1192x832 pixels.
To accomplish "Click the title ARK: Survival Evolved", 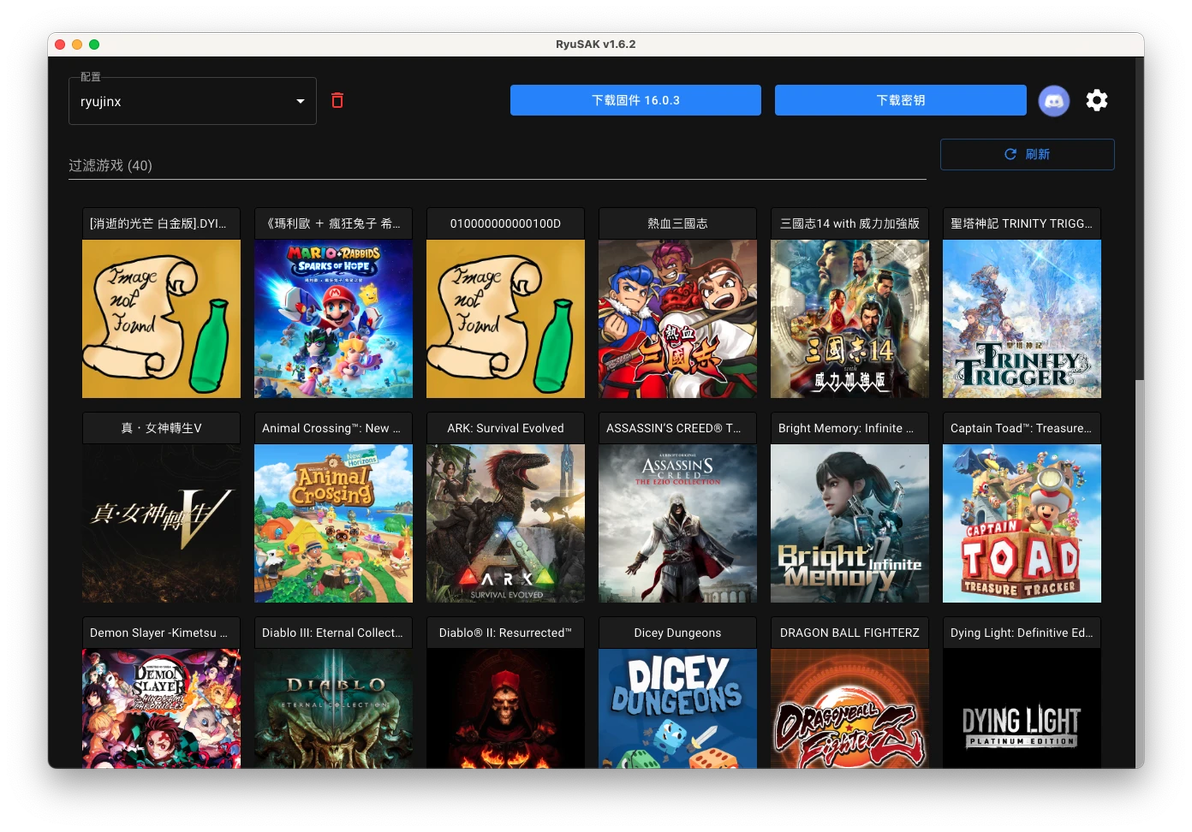I will point(506,428).
